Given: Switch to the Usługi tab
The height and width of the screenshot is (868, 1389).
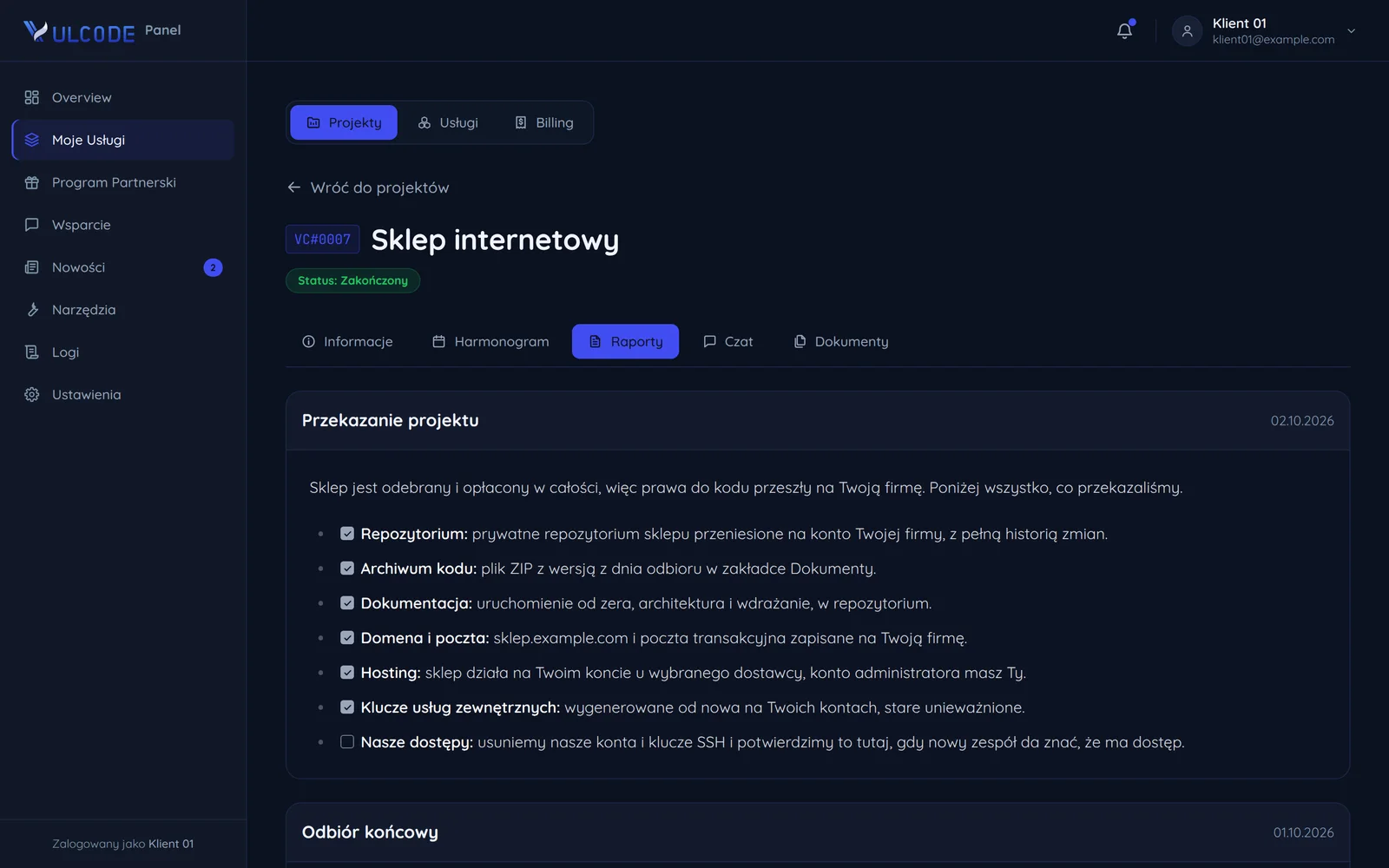Looking at the screenshot, I should coord(448,122).
